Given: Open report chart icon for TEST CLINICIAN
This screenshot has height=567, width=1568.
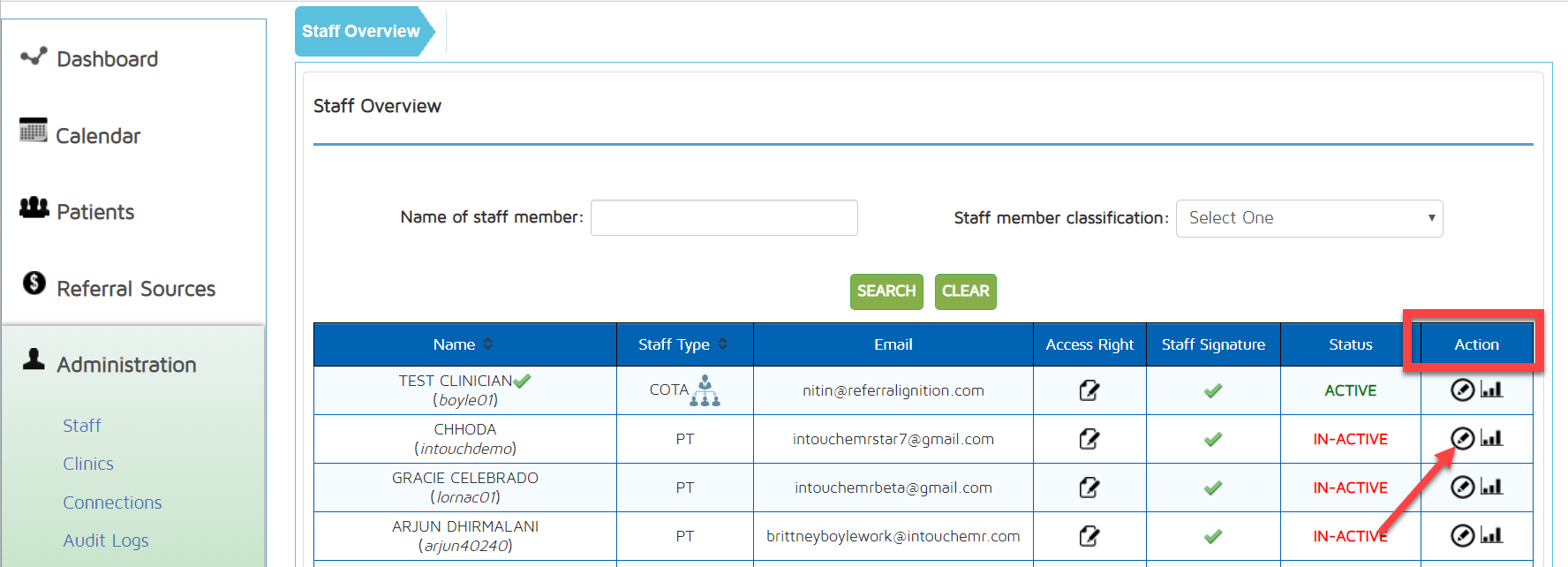Looking at the screenshot, I should coord(1491,389).
